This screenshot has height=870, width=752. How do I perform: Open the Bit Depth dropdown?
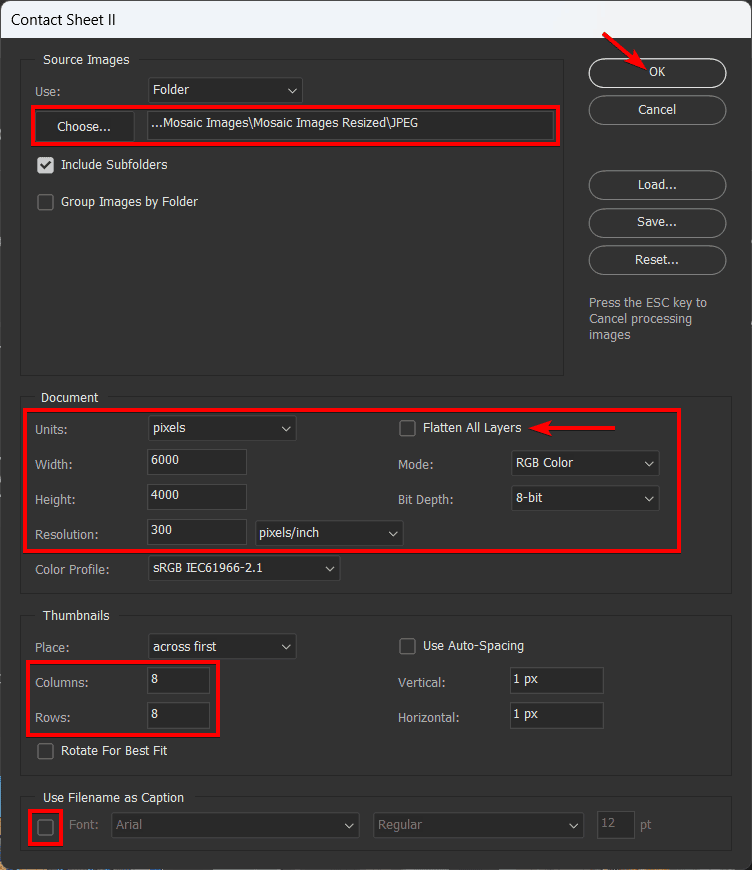click(584, 498)
